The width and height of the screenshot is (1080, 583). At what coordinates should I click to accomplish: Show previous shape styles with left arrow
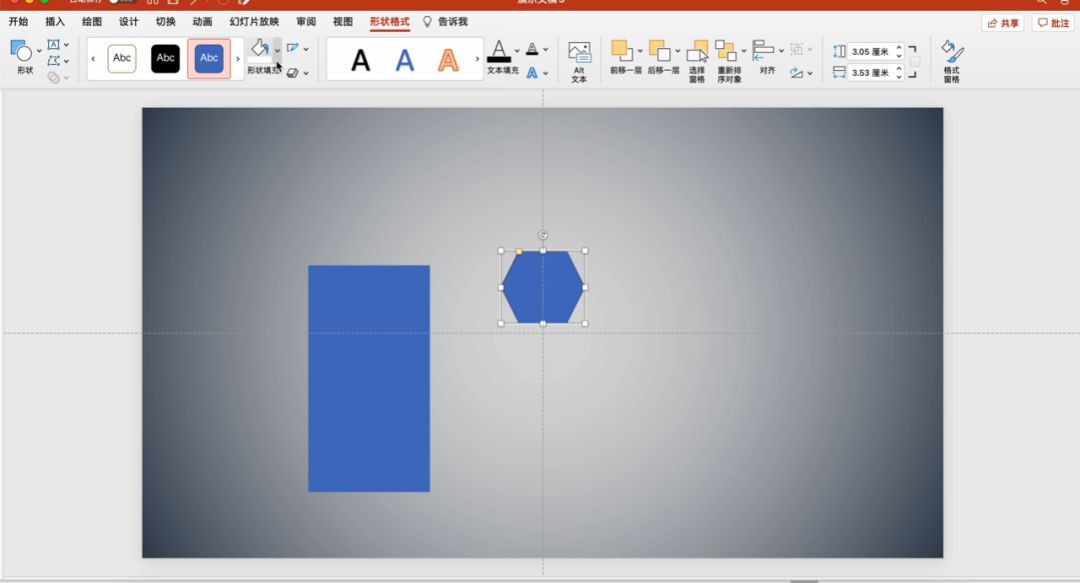93,59
